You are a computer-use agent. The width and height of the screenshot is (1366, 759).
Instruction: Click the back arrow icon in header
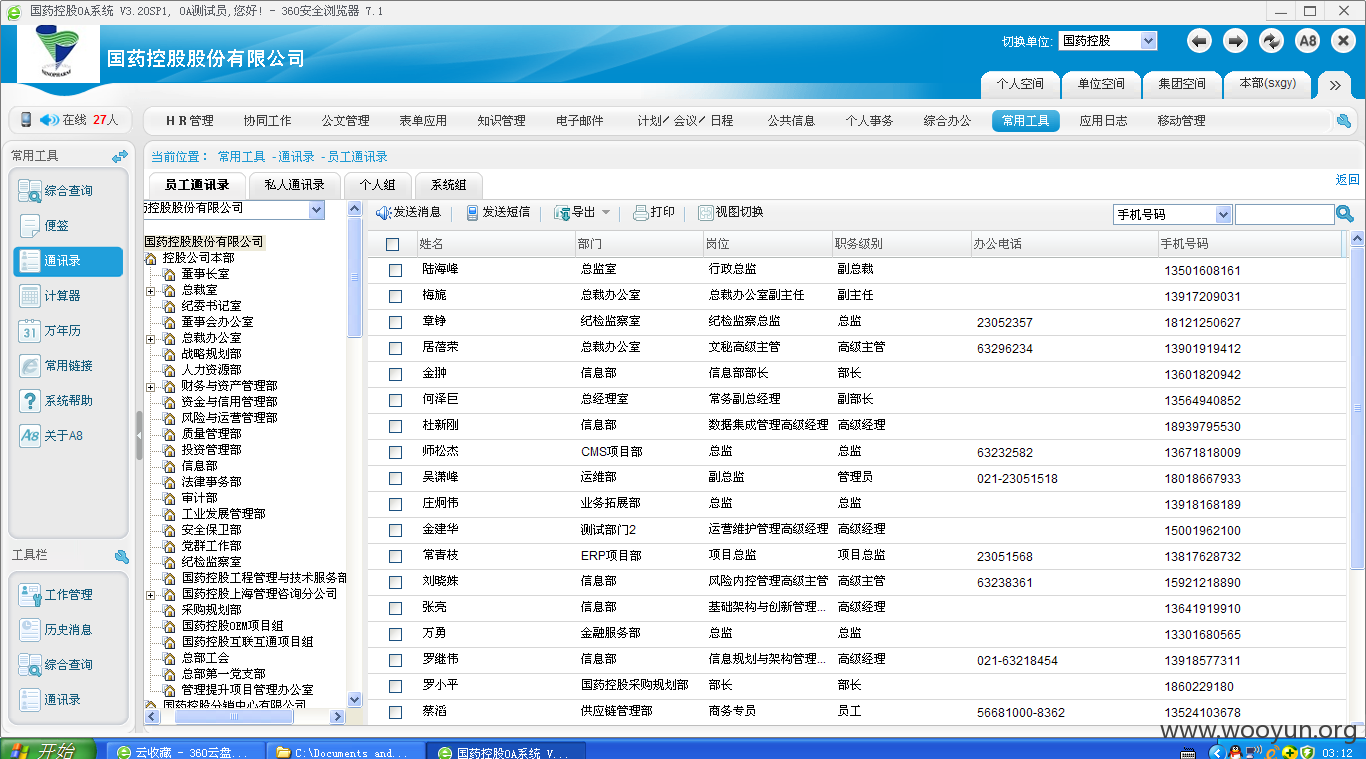tap(1200, 41)
